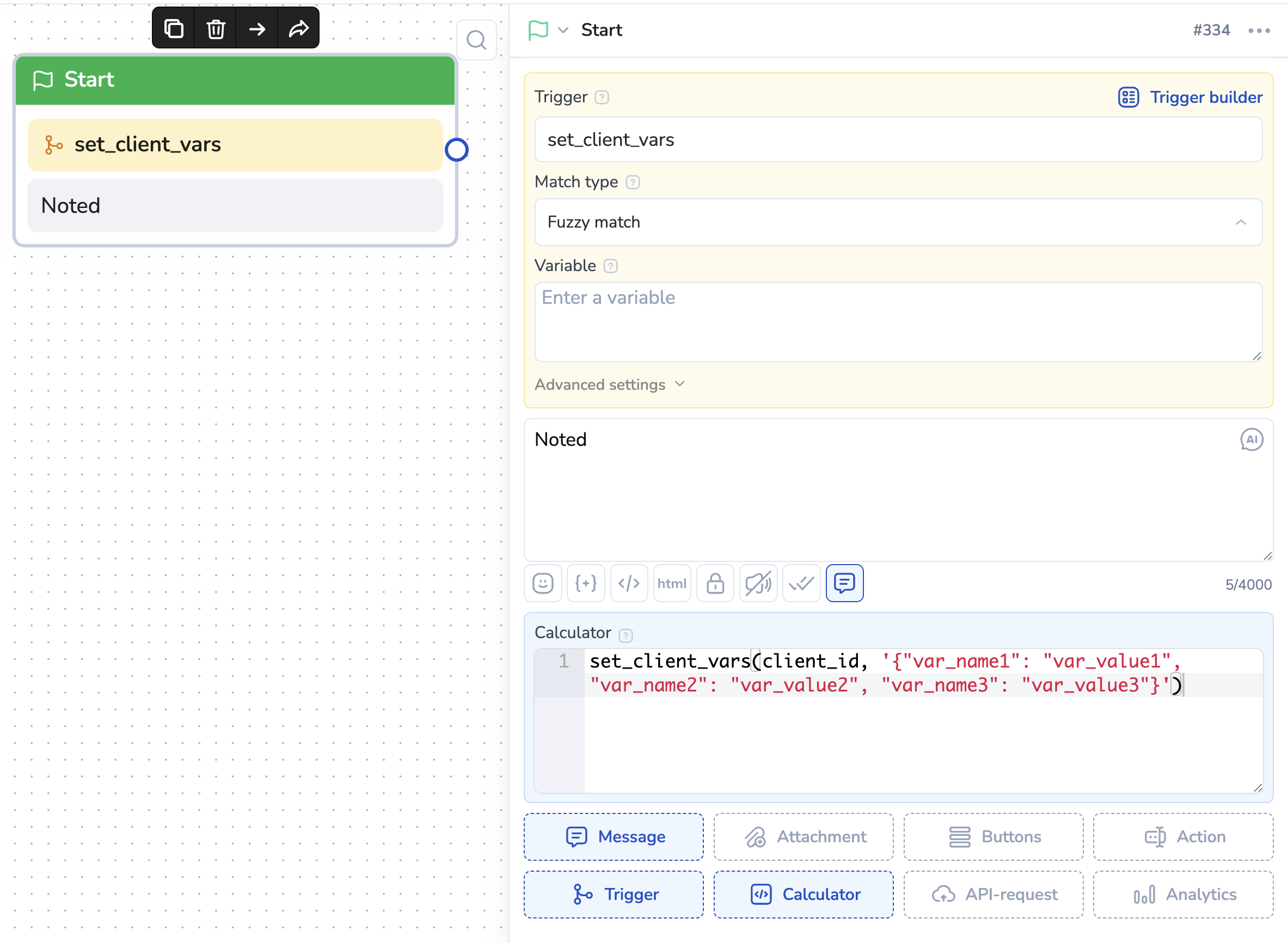Open canvas search magnifier
The height and width of the screenshot is (943, 1288).
click(476, 40)
